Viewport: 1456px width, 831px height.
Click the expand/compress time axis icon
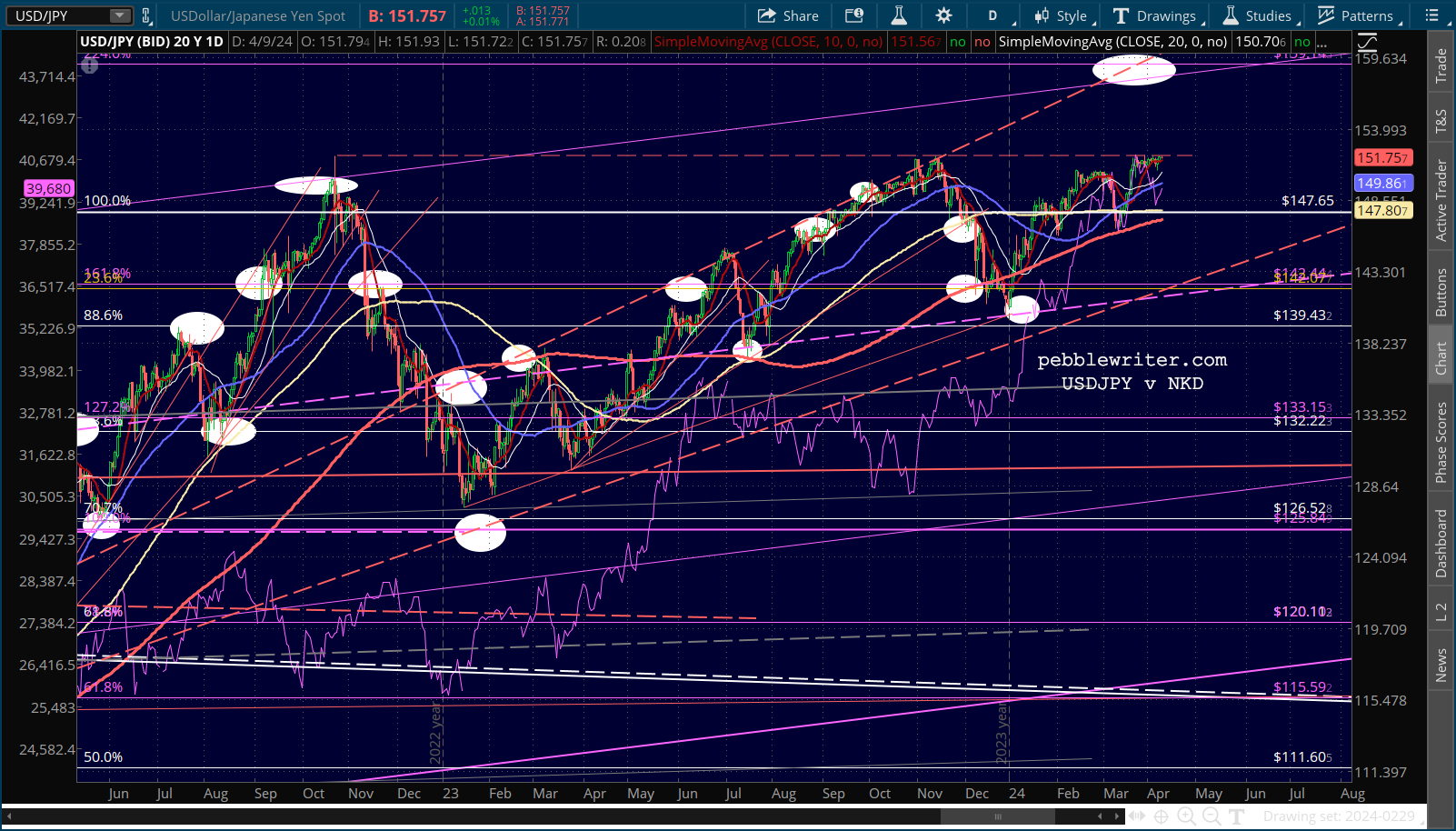click(x=1136, y=816)
